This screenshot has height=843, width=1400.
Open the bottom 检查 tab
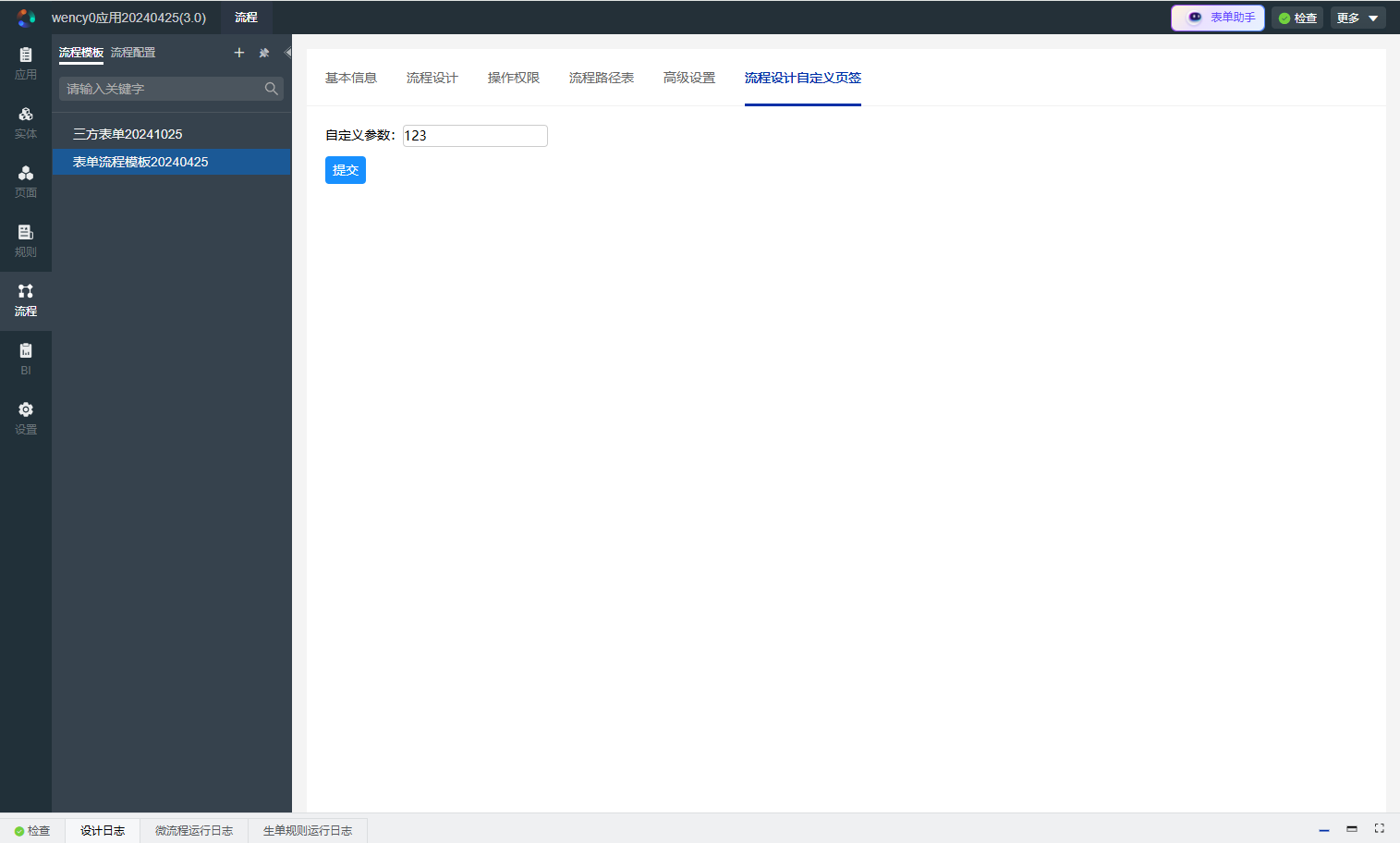point(32,831)
